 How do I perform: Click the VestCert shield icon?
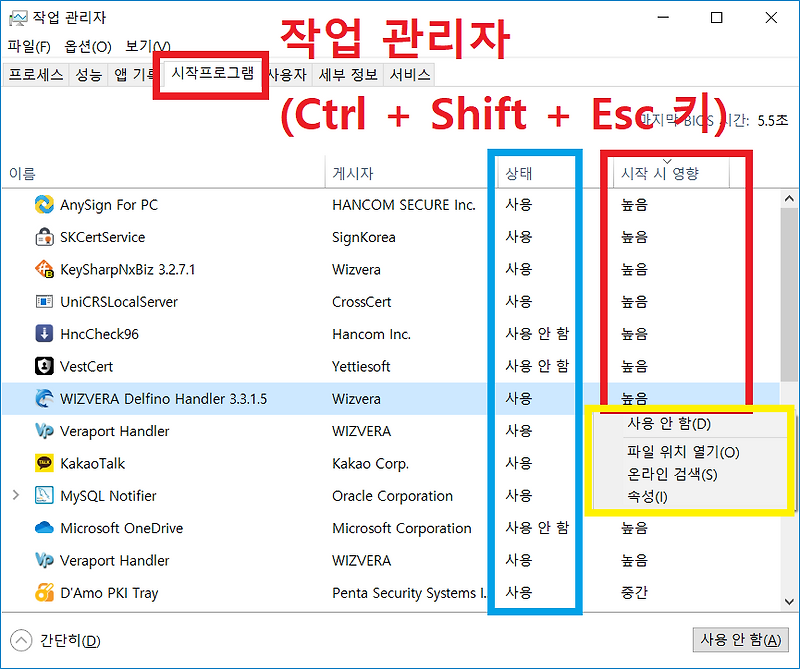pos(44,366)
